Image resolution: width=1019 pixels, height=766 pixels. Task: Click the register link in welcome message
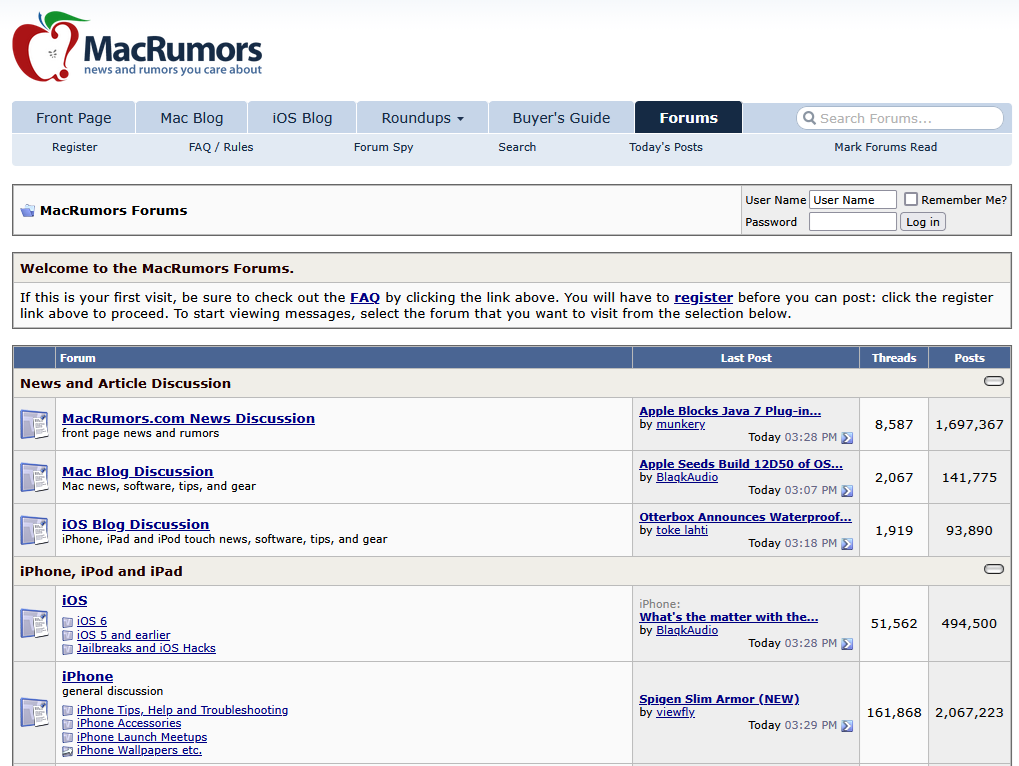pos(703,298)
